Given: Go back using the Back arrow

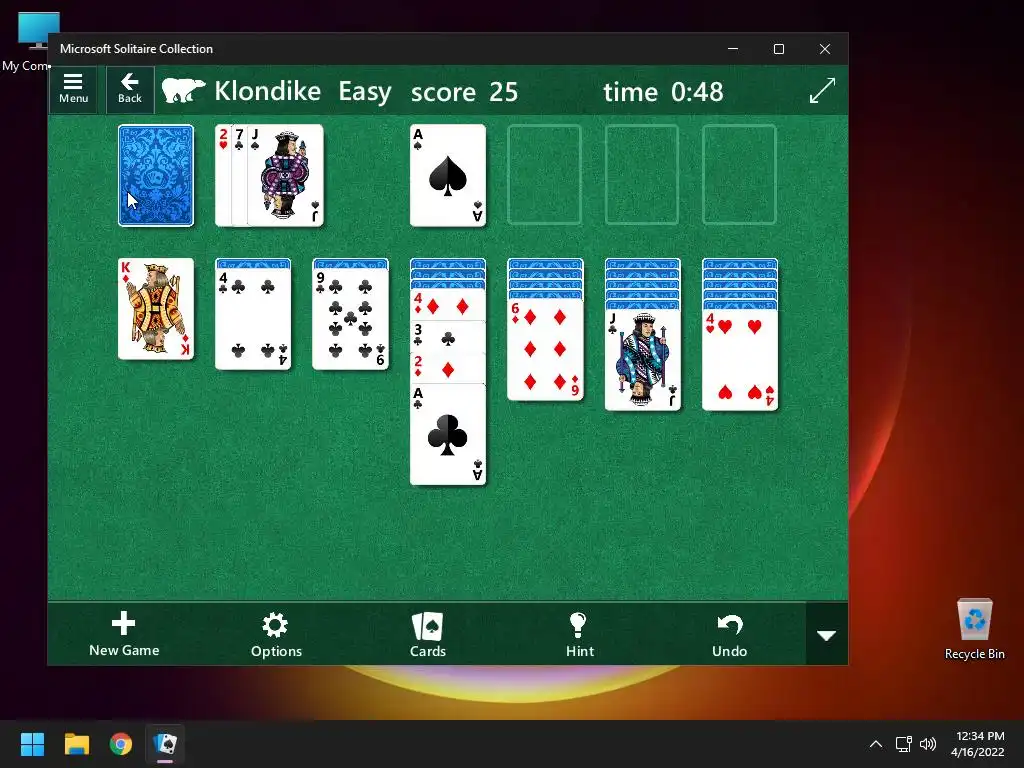Looking at the screenshot, I should point(130,89).
